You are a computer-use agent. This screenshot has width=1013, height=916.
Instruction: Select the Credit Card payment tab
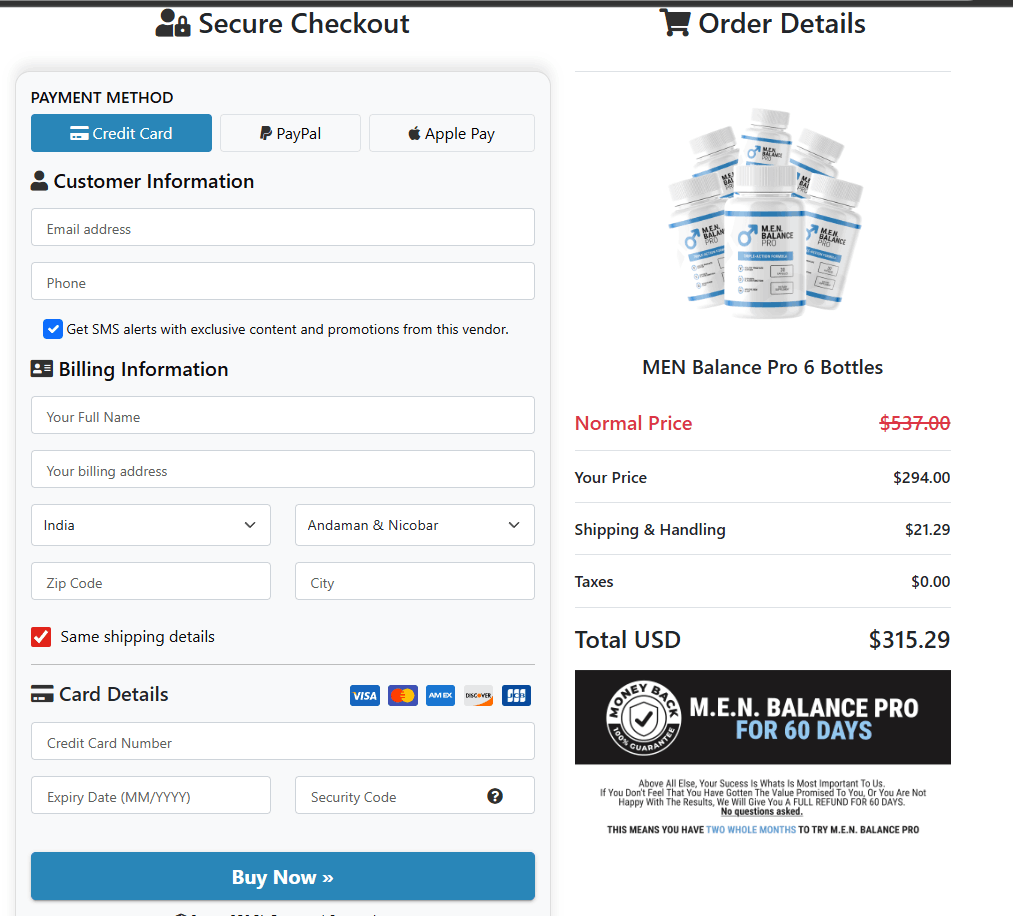[x=121, y=133]
